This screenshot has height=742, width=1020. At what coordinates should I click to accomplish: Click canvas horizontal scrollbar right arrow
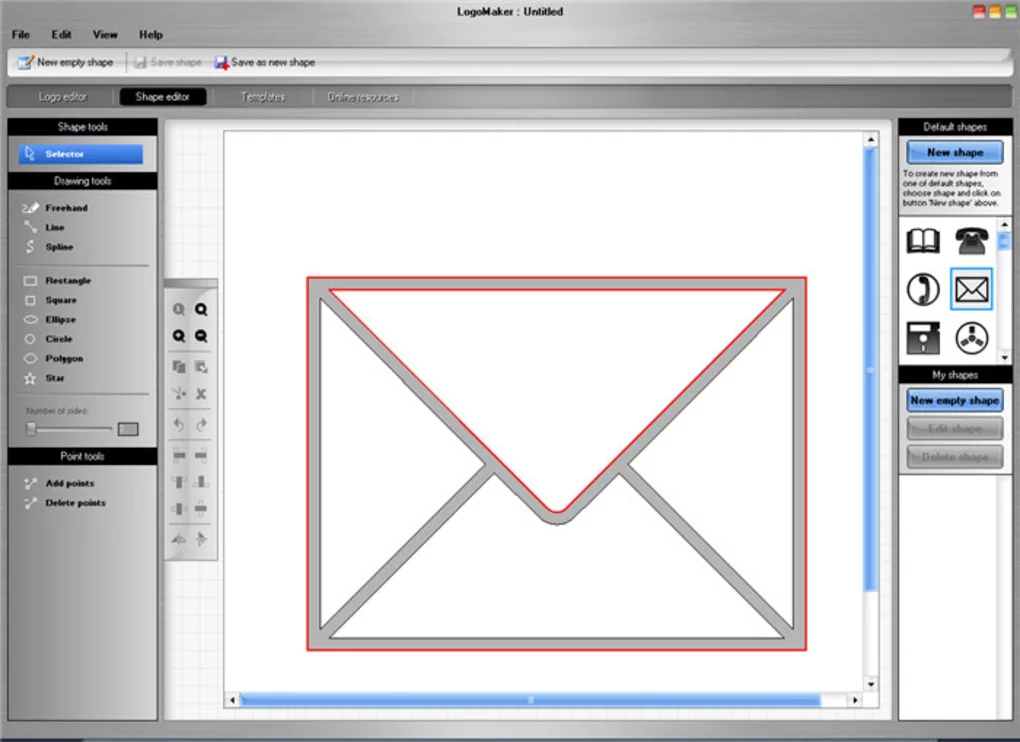click(855, 700)
